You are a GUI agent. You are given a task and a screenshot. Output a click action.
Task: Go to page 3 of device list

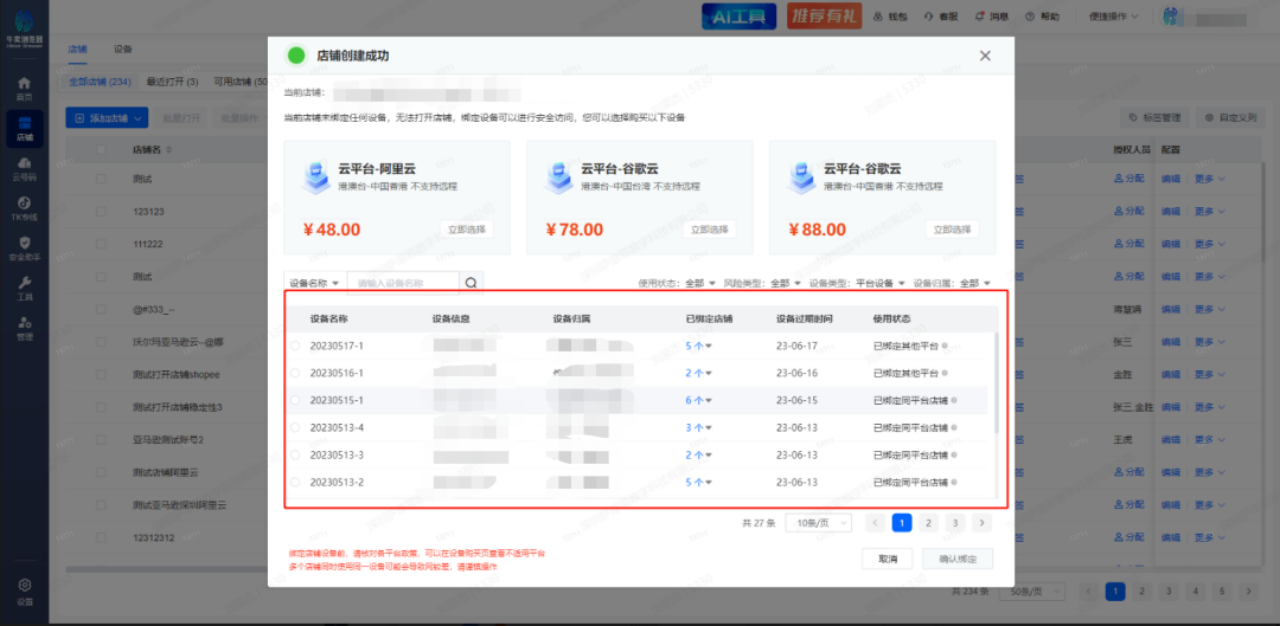tap(955, 523)
